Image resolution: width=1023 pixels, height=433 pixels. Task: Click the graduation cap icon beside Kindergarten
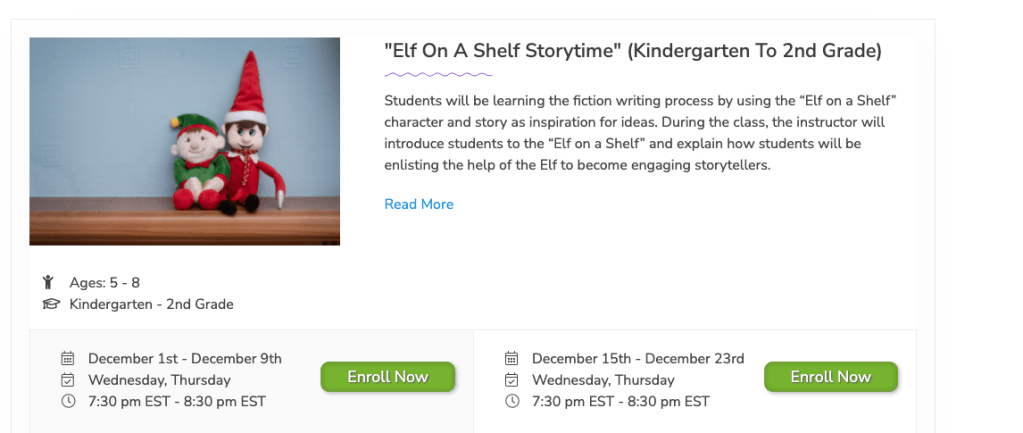pyautogui.click(x=50, y=304)
